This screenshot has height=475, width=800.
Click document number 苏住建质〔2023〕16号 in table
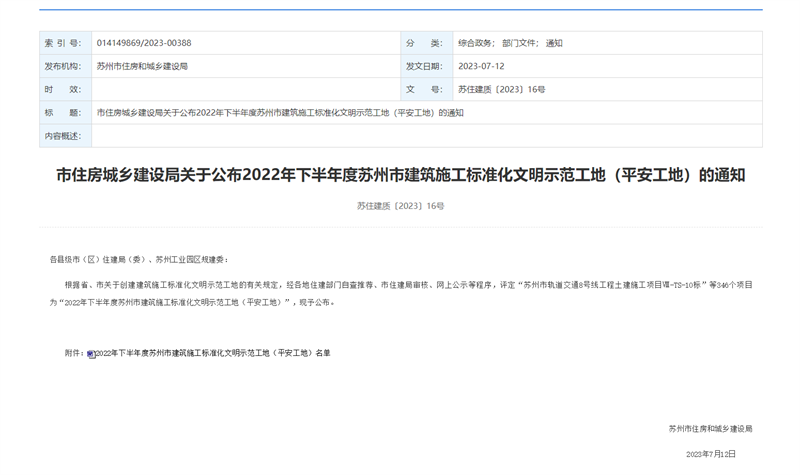(x=502, y=89)
